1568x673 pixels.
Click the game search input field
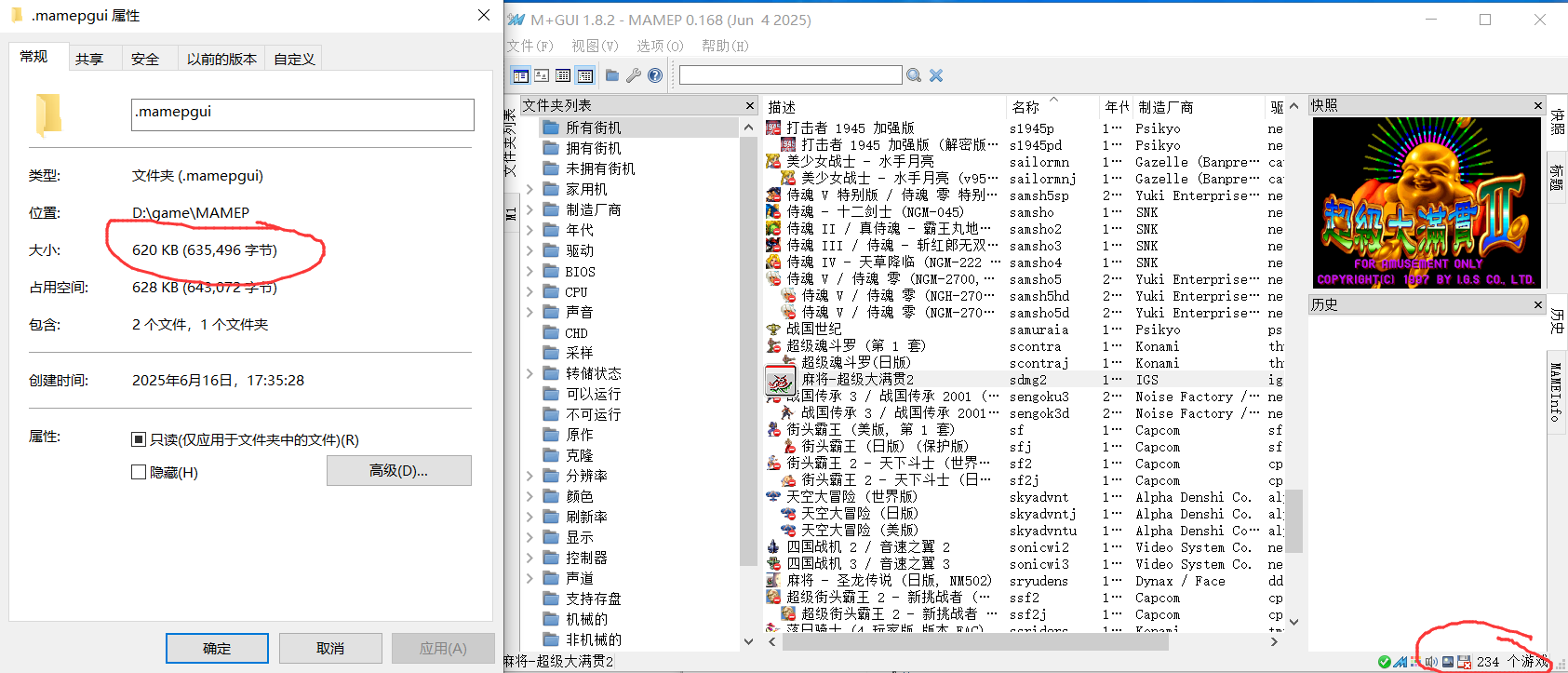pyautogui.click(x=791, y=75)
